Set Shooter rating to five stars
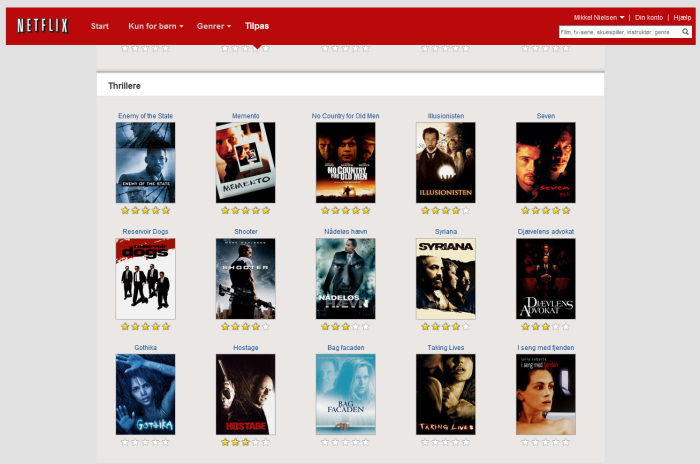The width and height of the screenshot is (700, 464). (x=266, y=326)
